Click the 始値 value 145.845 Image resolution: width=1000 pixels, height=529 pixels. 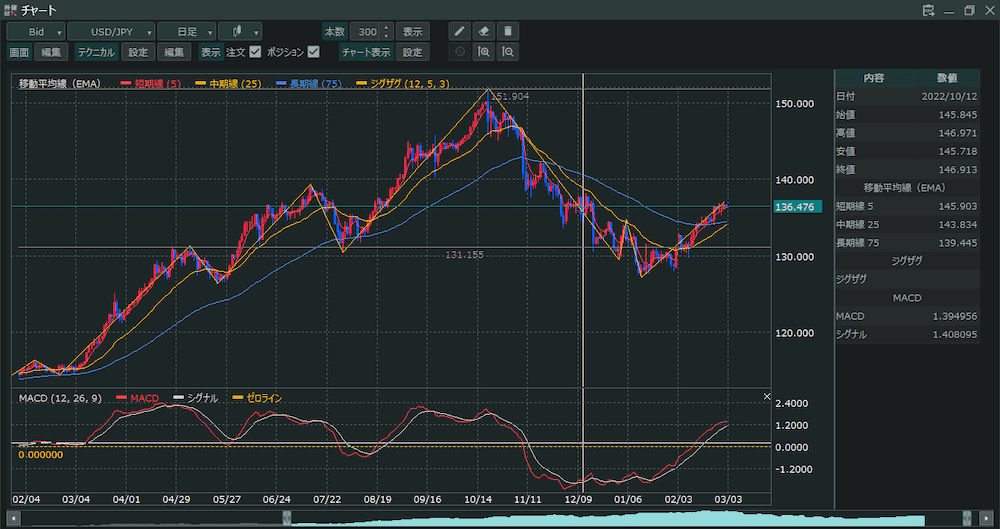(x=958, y=115)
